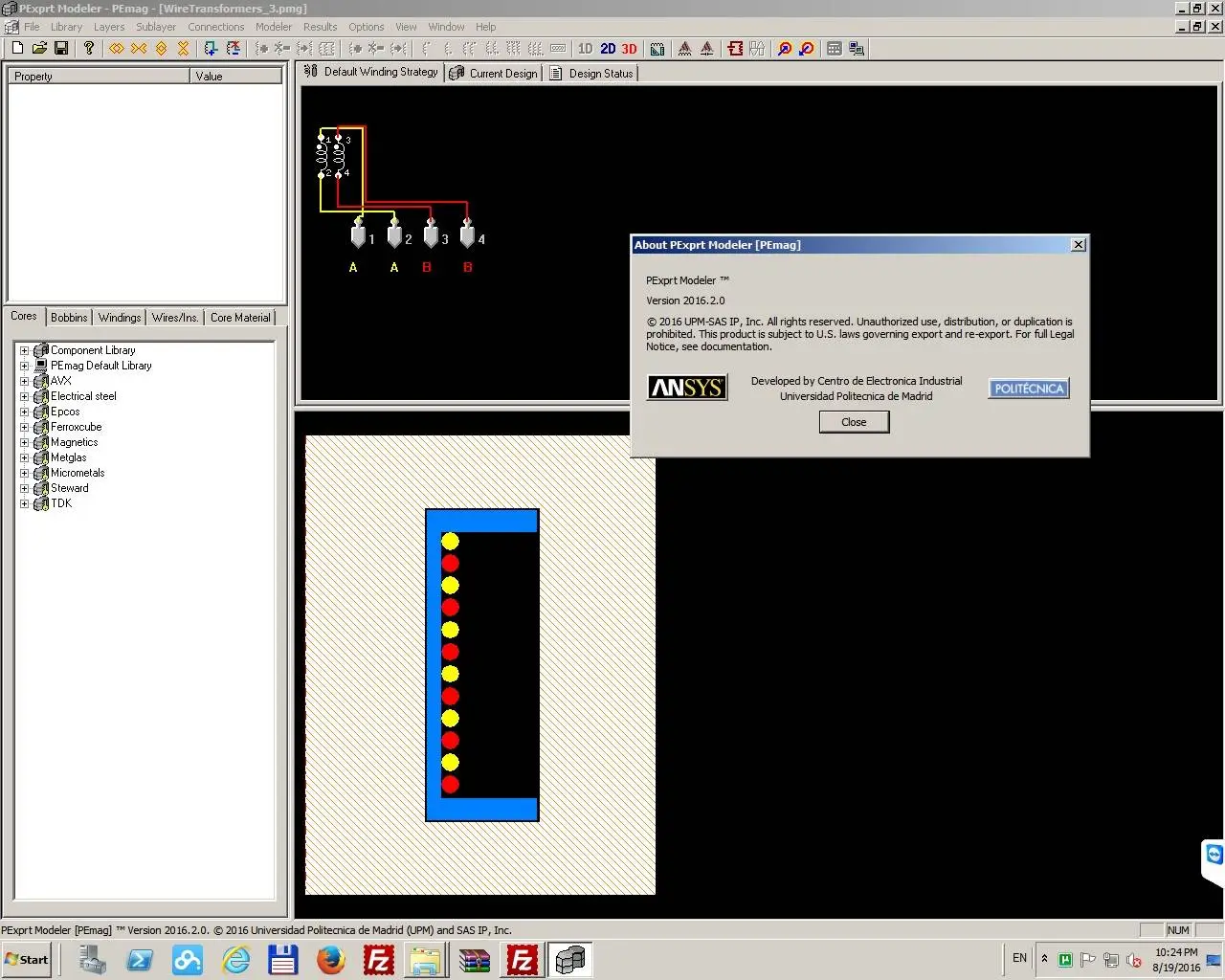Click the orange nested diamond toolbar icon

161,48
